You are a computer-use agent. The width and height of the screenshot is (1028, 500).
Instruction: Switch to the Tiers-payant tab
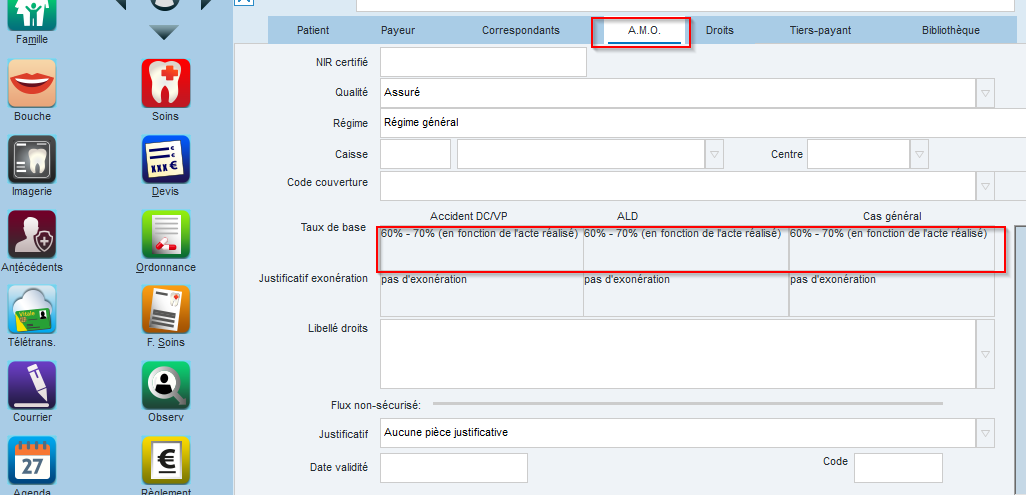pyautogui.click(x=820, y=30)
